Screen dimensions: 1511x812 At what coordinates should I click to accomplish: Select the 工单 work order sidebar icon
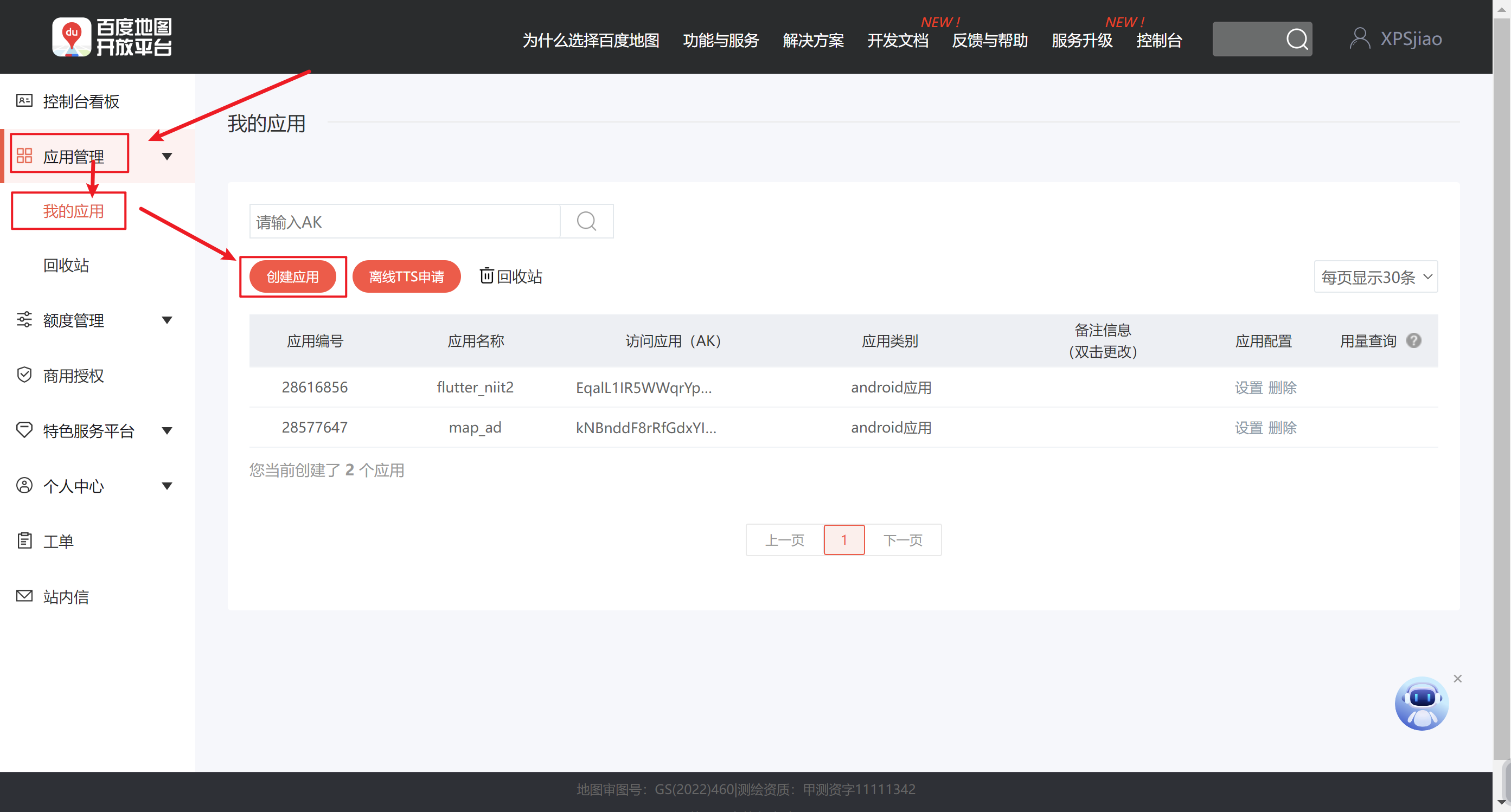click(24, 540)
